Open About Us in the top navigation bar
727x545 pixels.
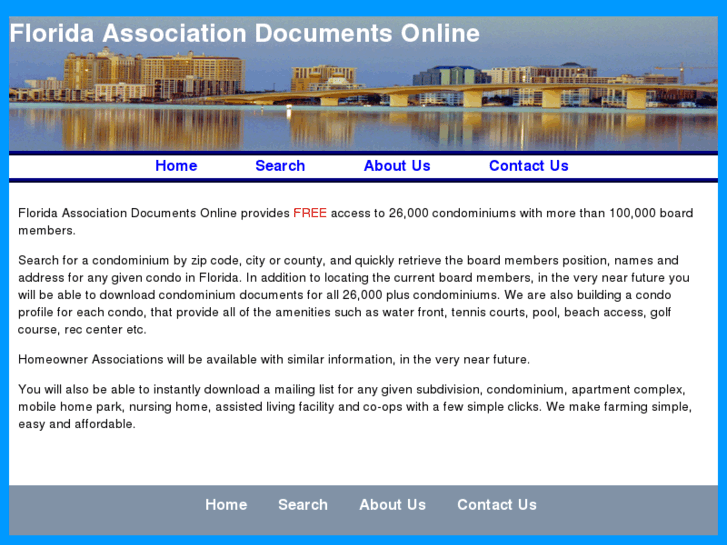pyautogui.click(x=397, y=166)
